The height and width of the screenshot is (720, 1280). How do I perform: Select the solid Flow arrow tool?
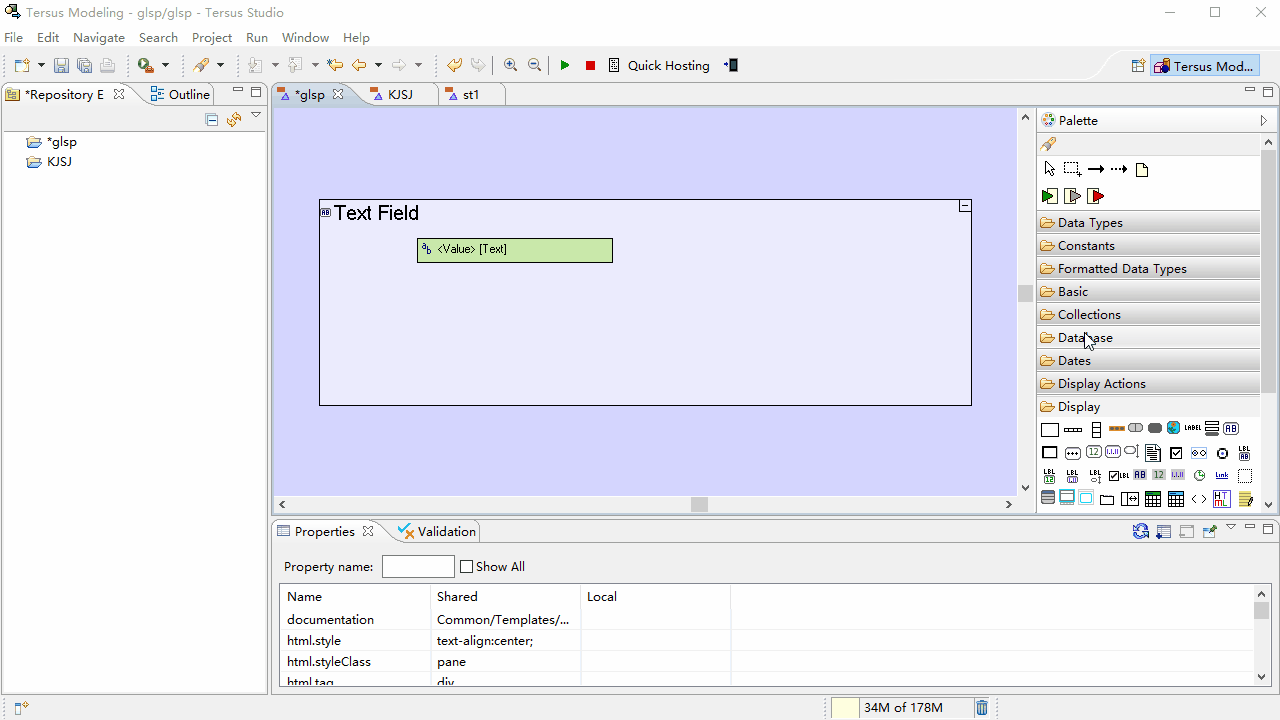point(1096,169)
